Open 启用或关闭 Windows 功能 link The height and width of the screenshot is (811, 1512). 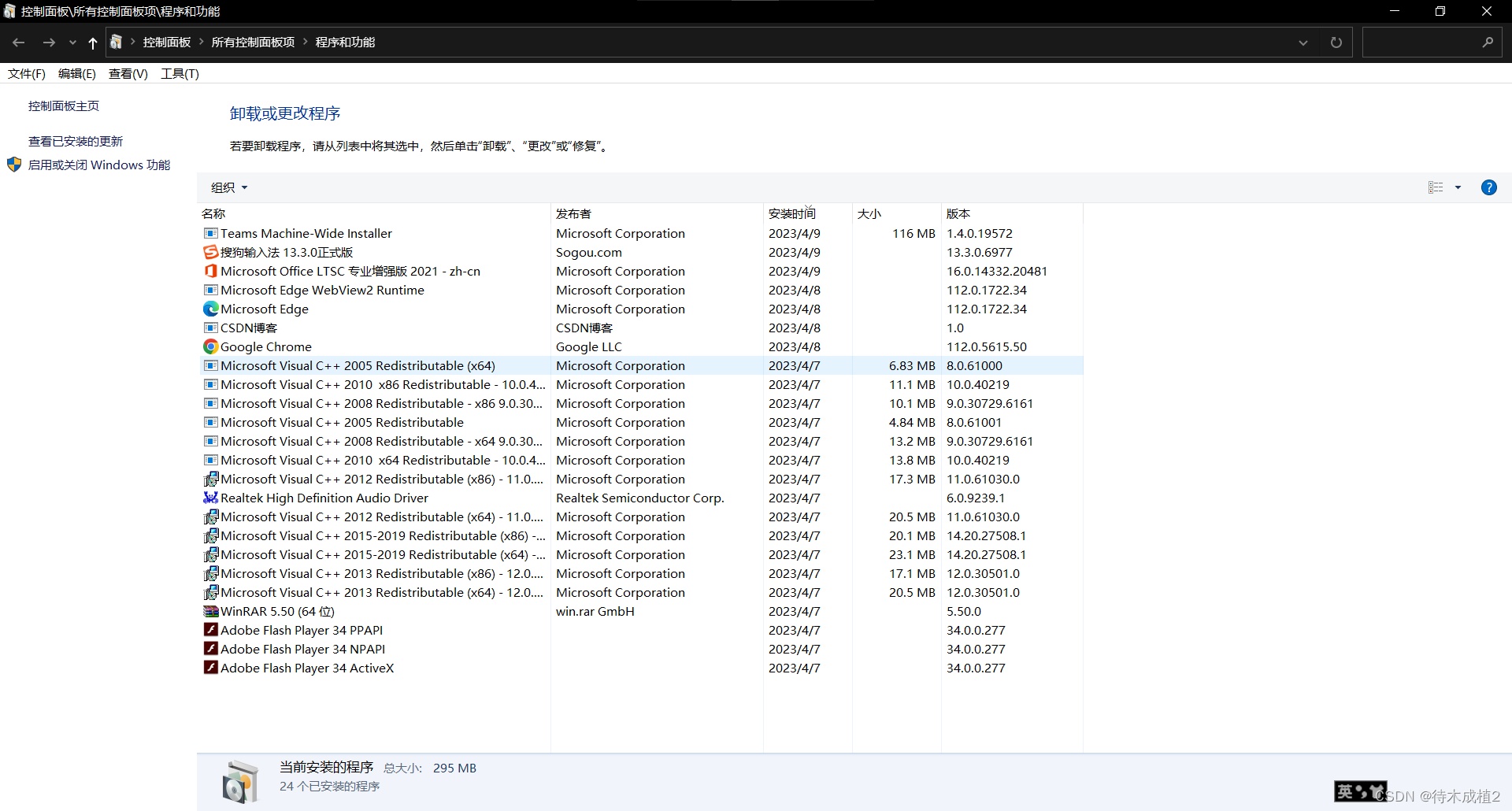99,165
